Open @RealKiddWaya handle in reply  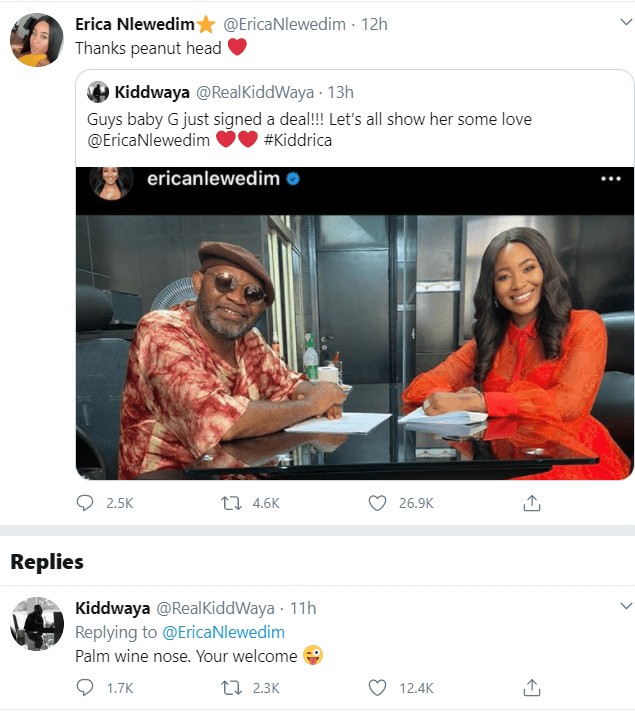215,608
